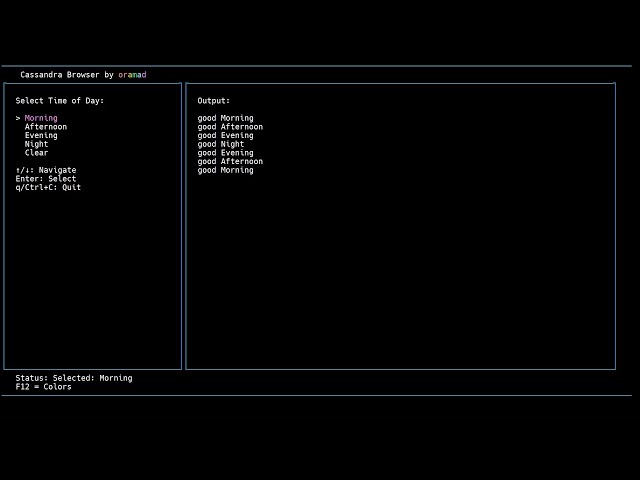Click the '↑/↓: Navigate' hint

(x=46, y=170)
